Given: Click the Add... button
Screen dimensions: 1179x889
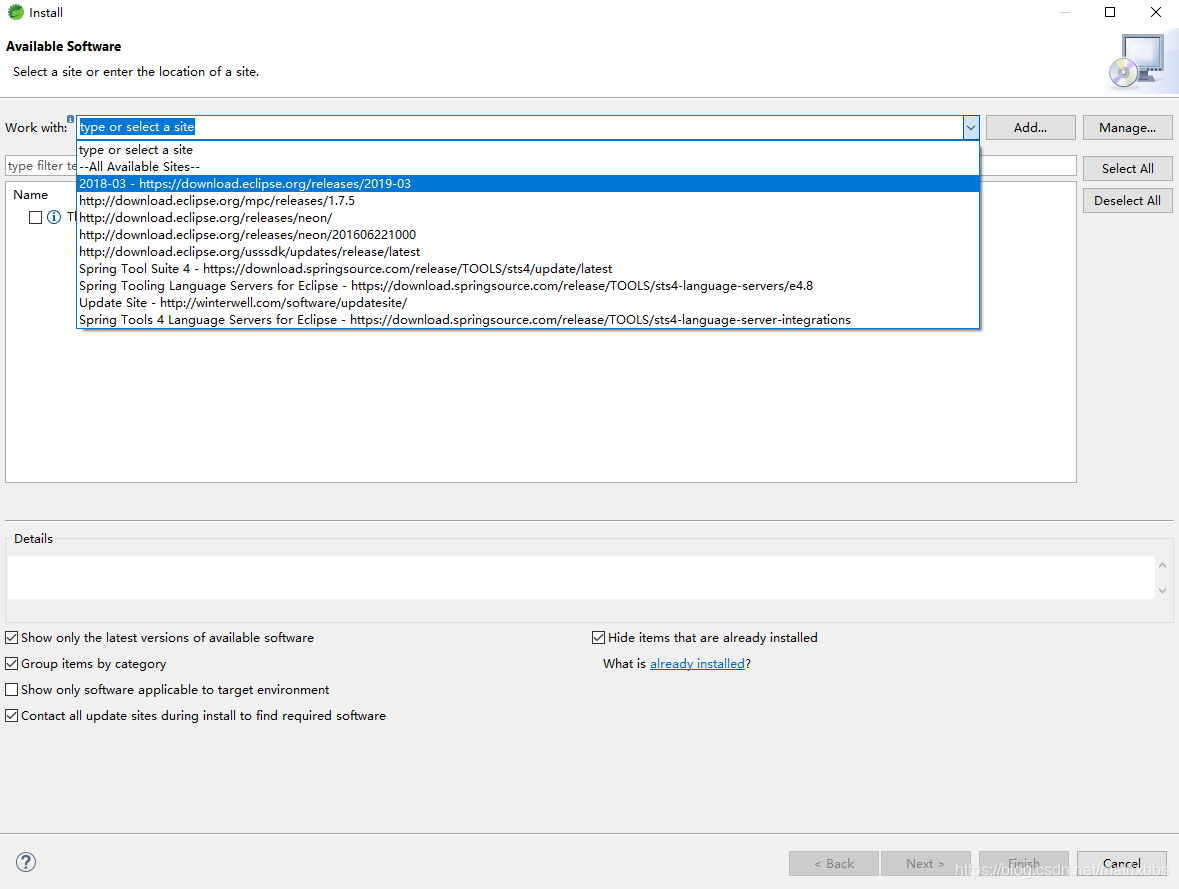Looking at the screenshot, I should coord(1030,128).
